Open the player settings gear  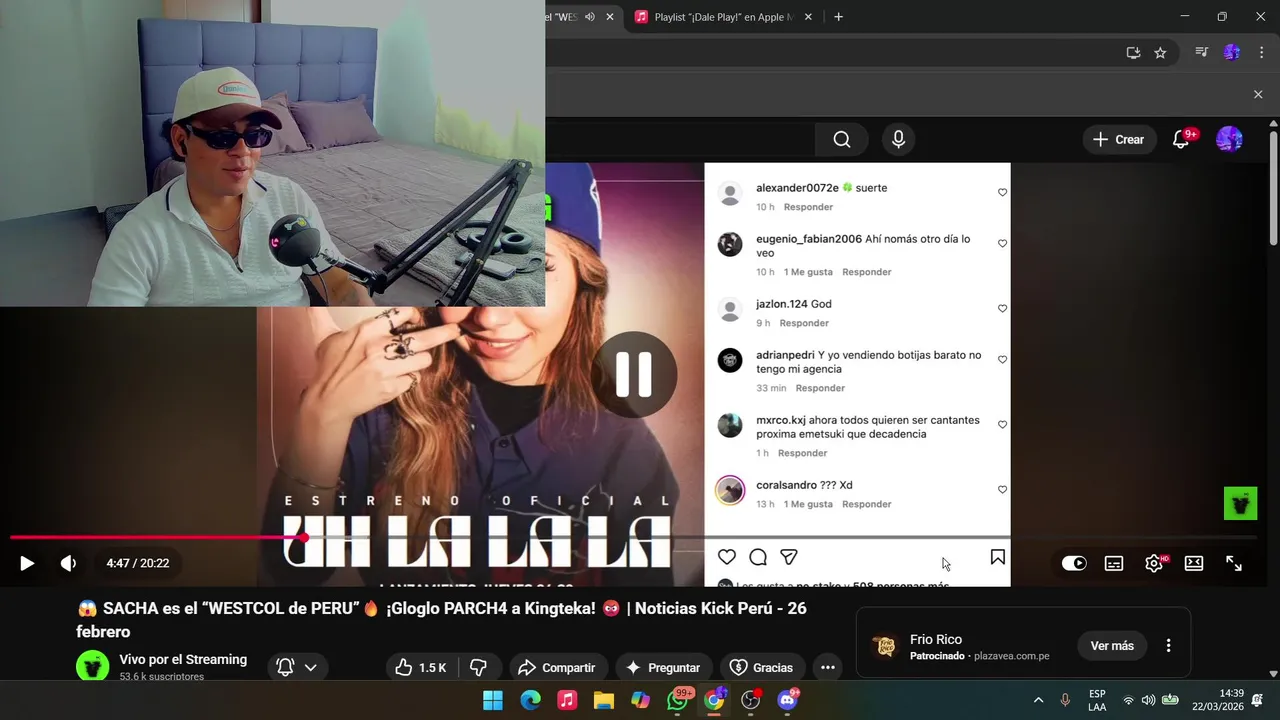coord(1154,563)
